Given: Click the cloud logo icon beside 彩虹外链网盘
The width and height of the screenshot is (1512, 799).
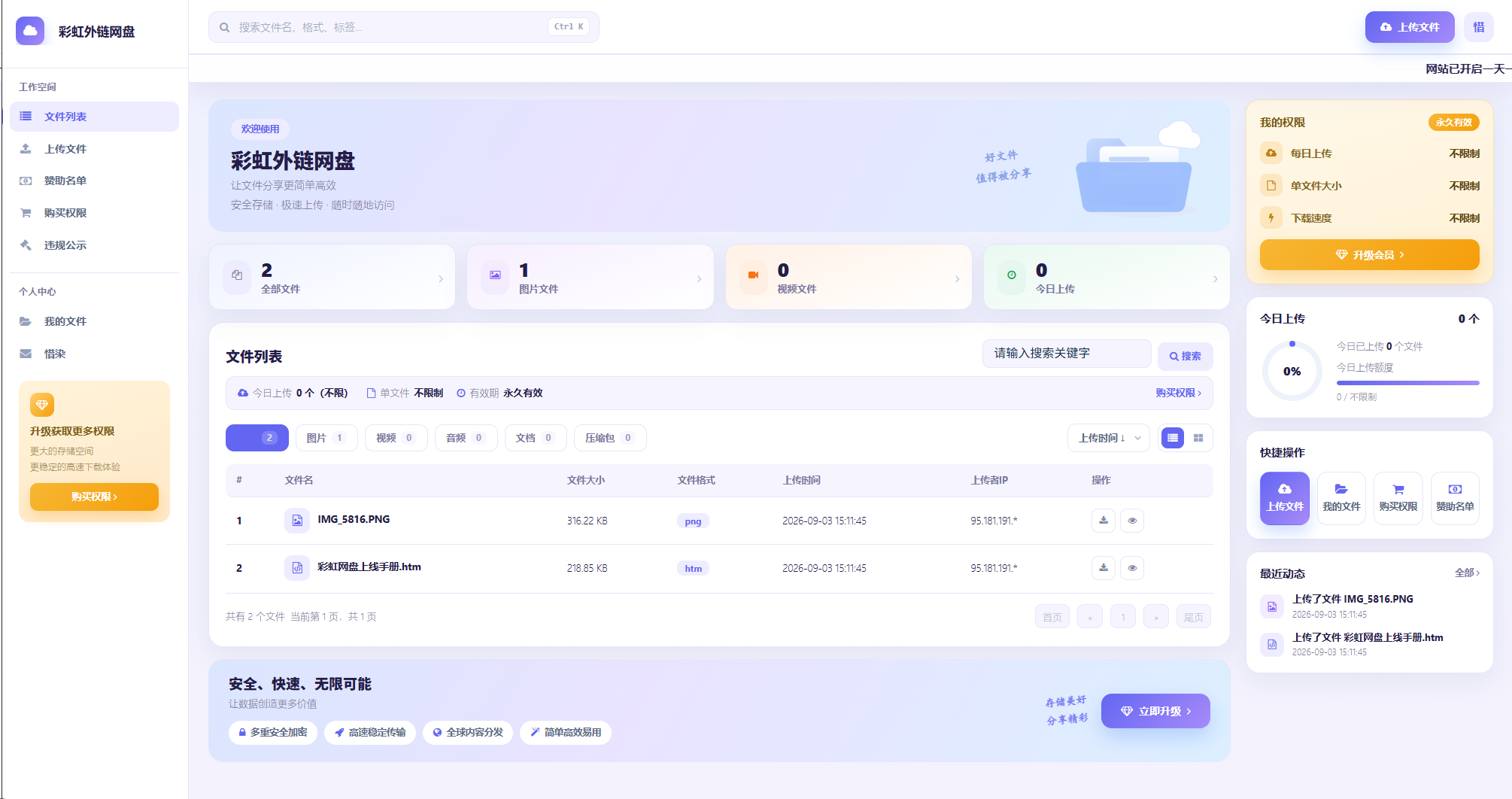Looking at the screenshot, I should pos(30,31).
